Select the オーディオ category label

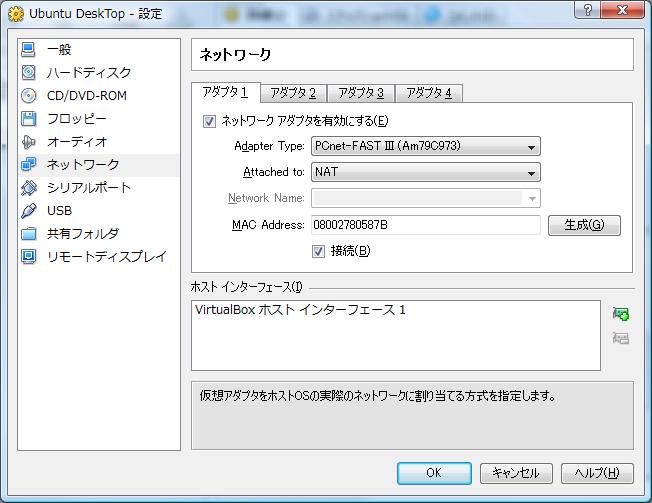coord(77,142)
